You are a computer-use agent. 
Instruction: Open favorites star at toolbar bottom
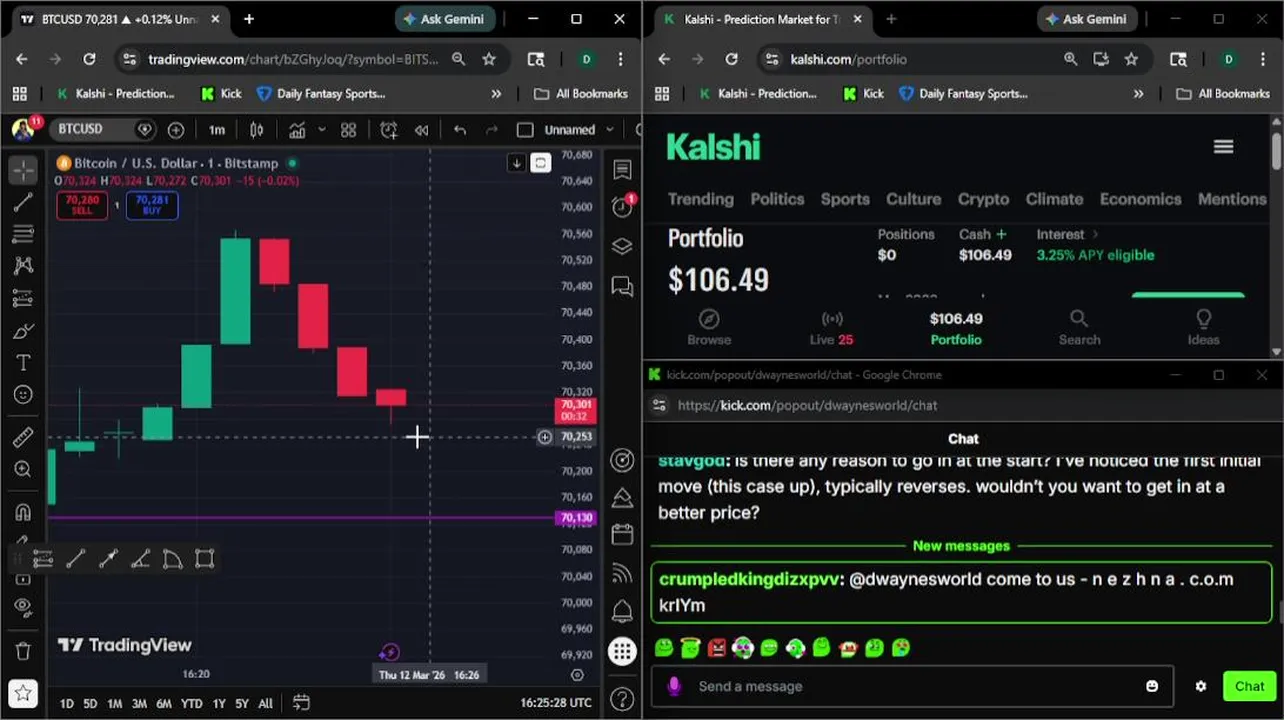(23, 692)
